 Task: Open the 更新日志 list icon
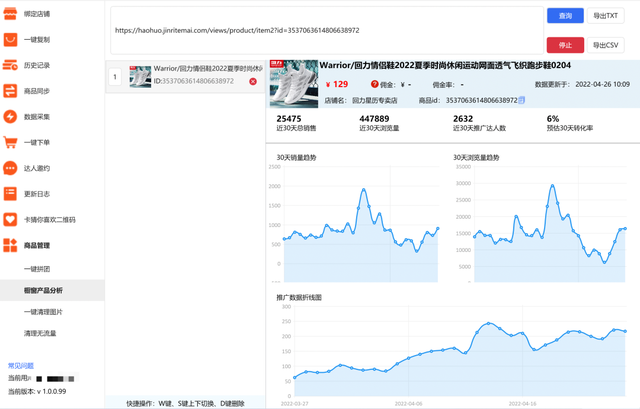[x=10, y=194]
